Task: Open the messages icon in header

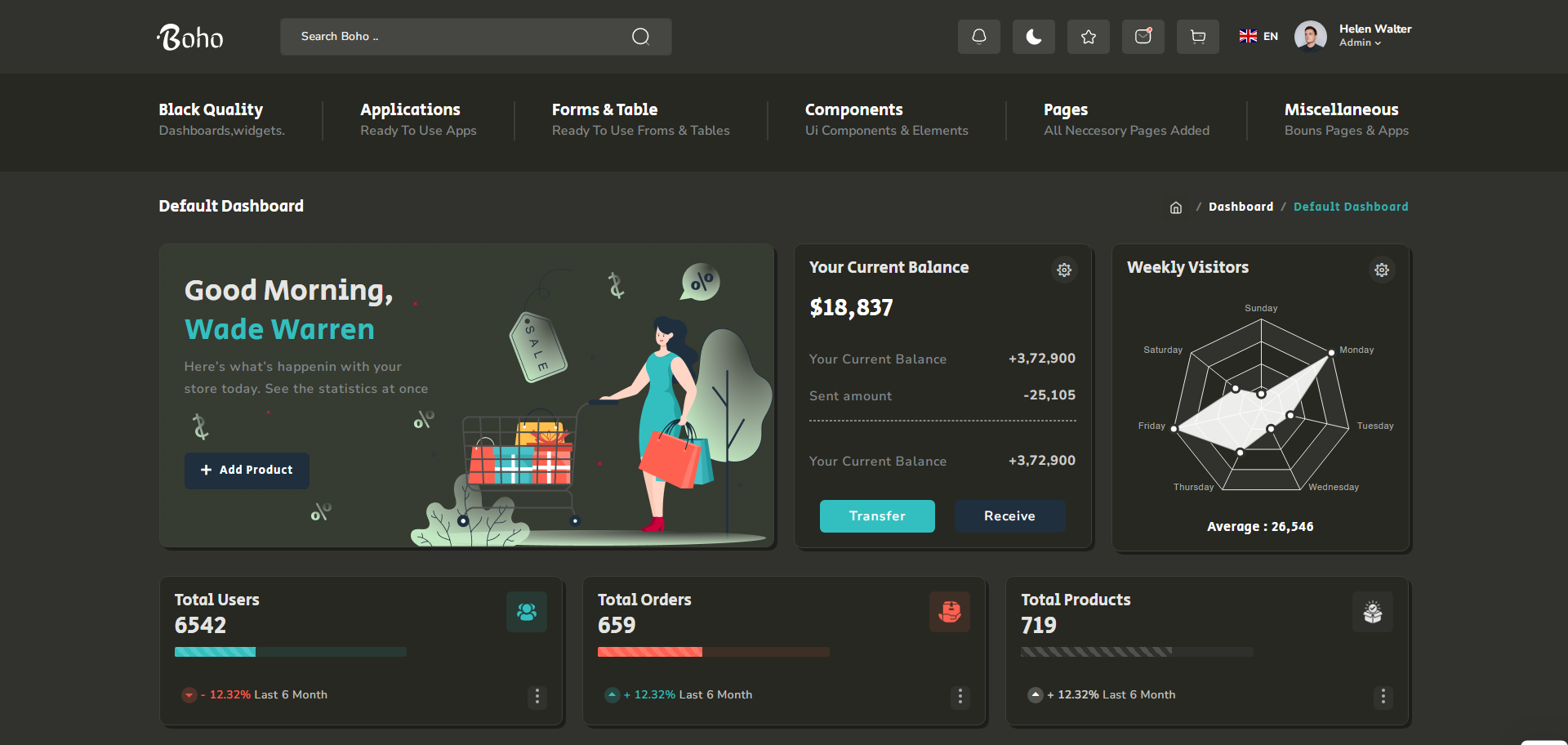Action: pyautogui.click(x=1143, y=37)
